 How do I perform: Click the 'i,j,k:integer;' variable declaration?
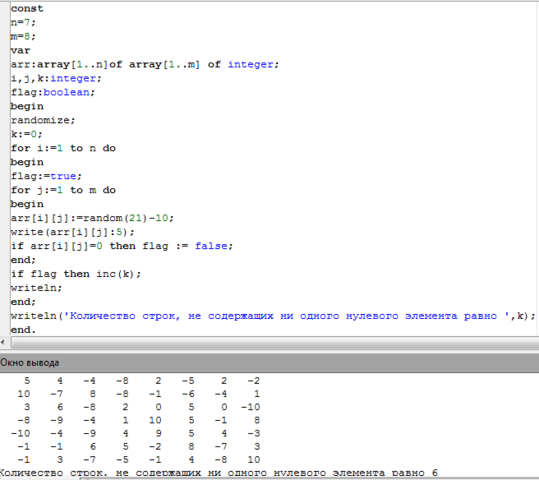(56, 78)
